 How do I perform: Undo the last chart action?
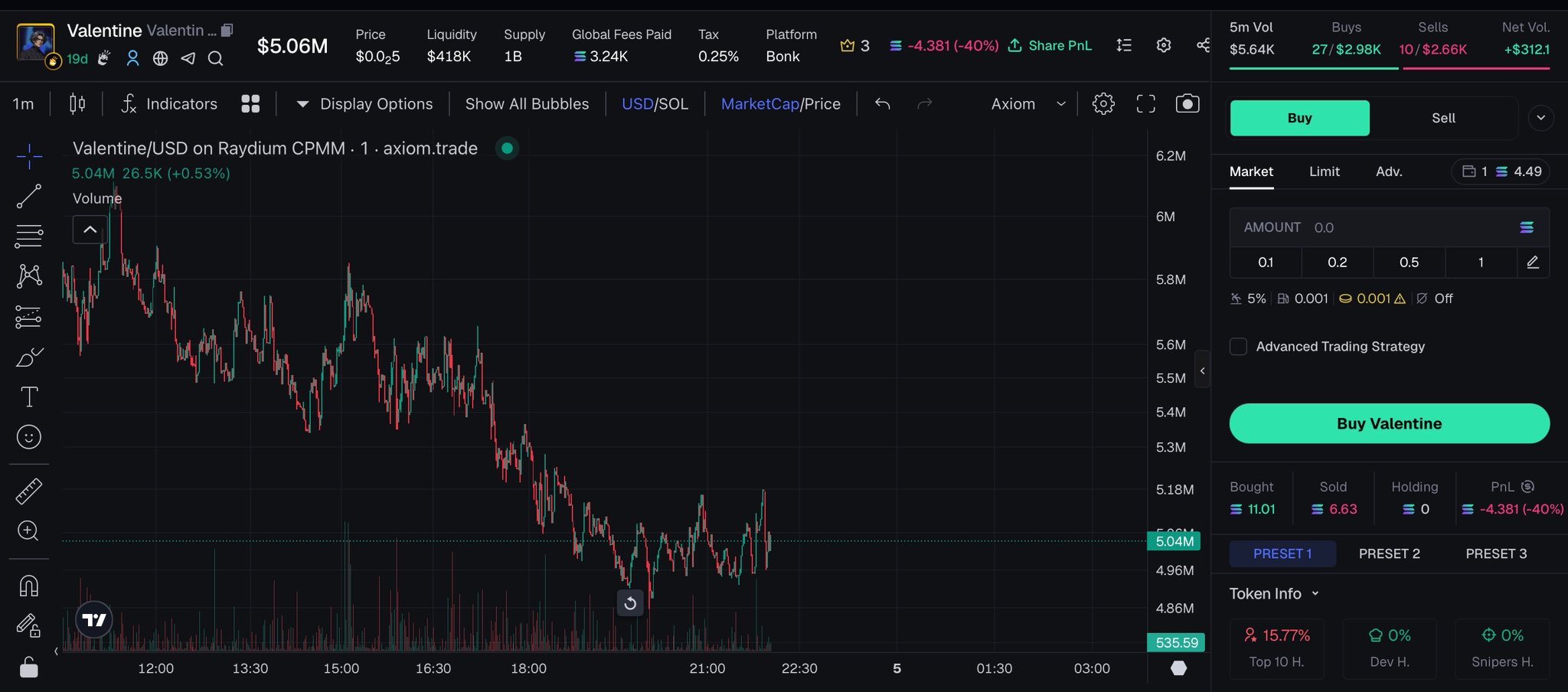pyautogui.click(x=883, y=104)
